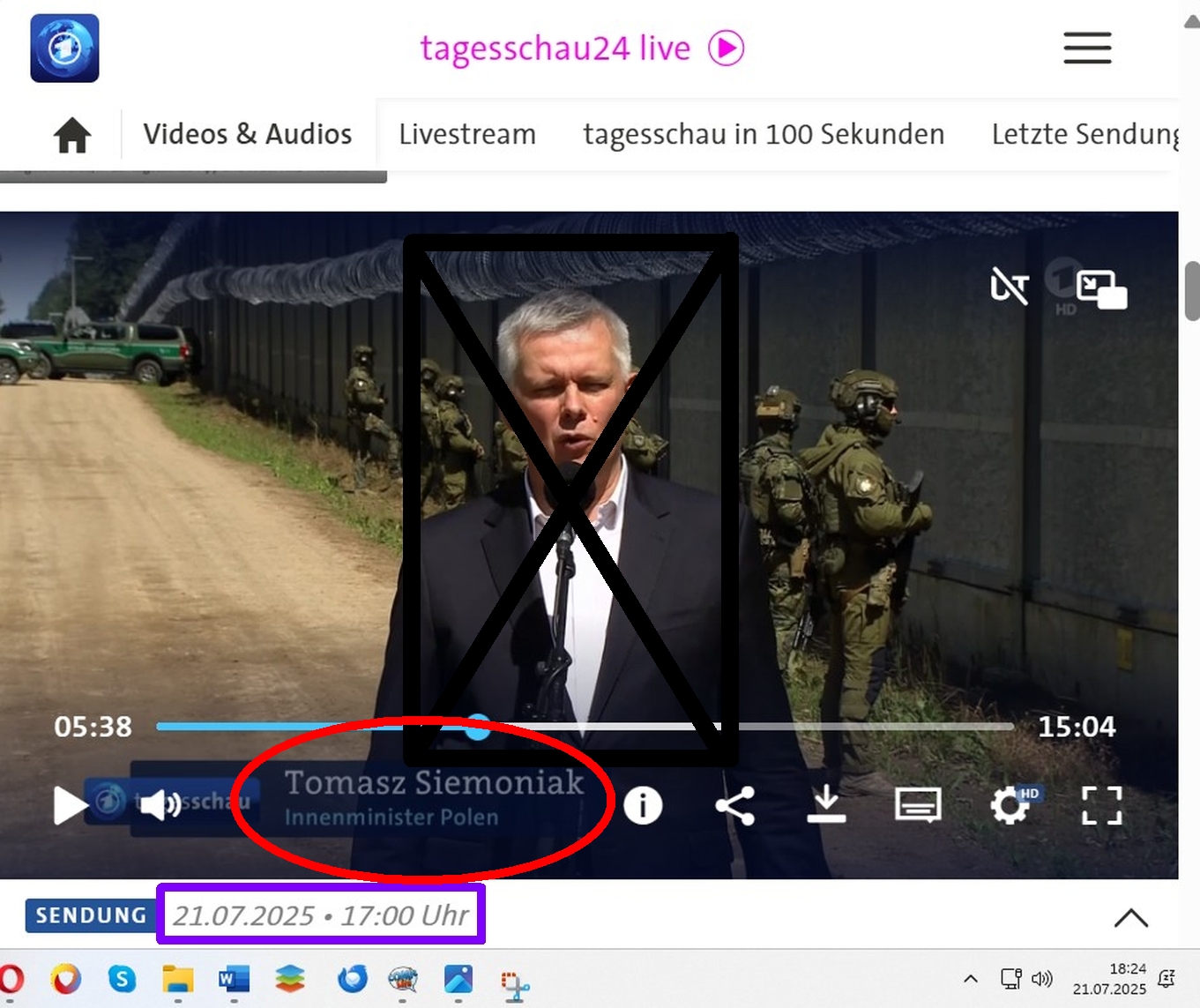Mute the video player volume
1200x1008 pixels.
point(160,805)
